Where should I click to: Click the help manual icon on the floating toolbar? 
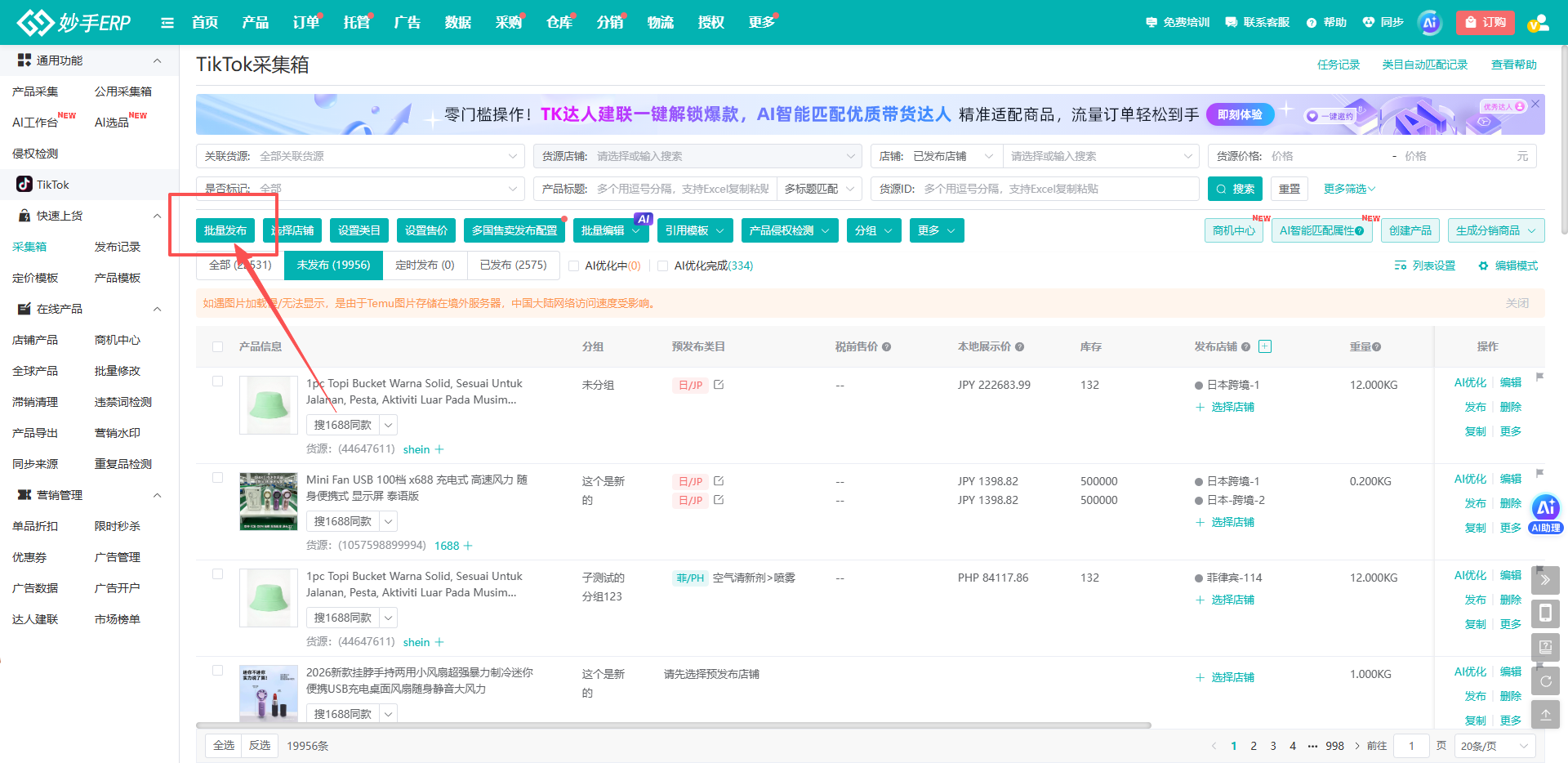(1545, 647)
